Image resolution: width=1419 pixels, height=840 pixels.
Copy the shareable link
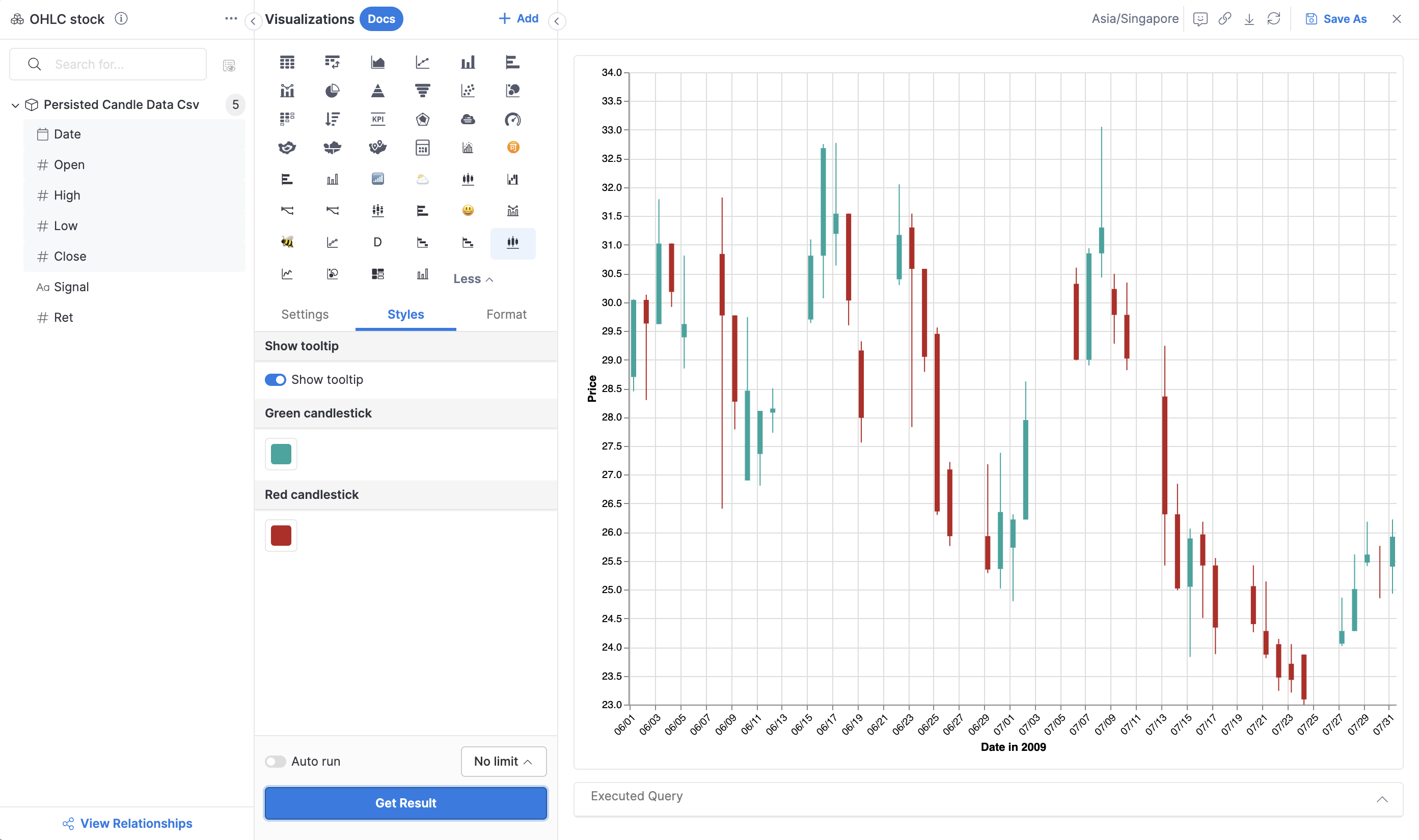[1224, 19]
